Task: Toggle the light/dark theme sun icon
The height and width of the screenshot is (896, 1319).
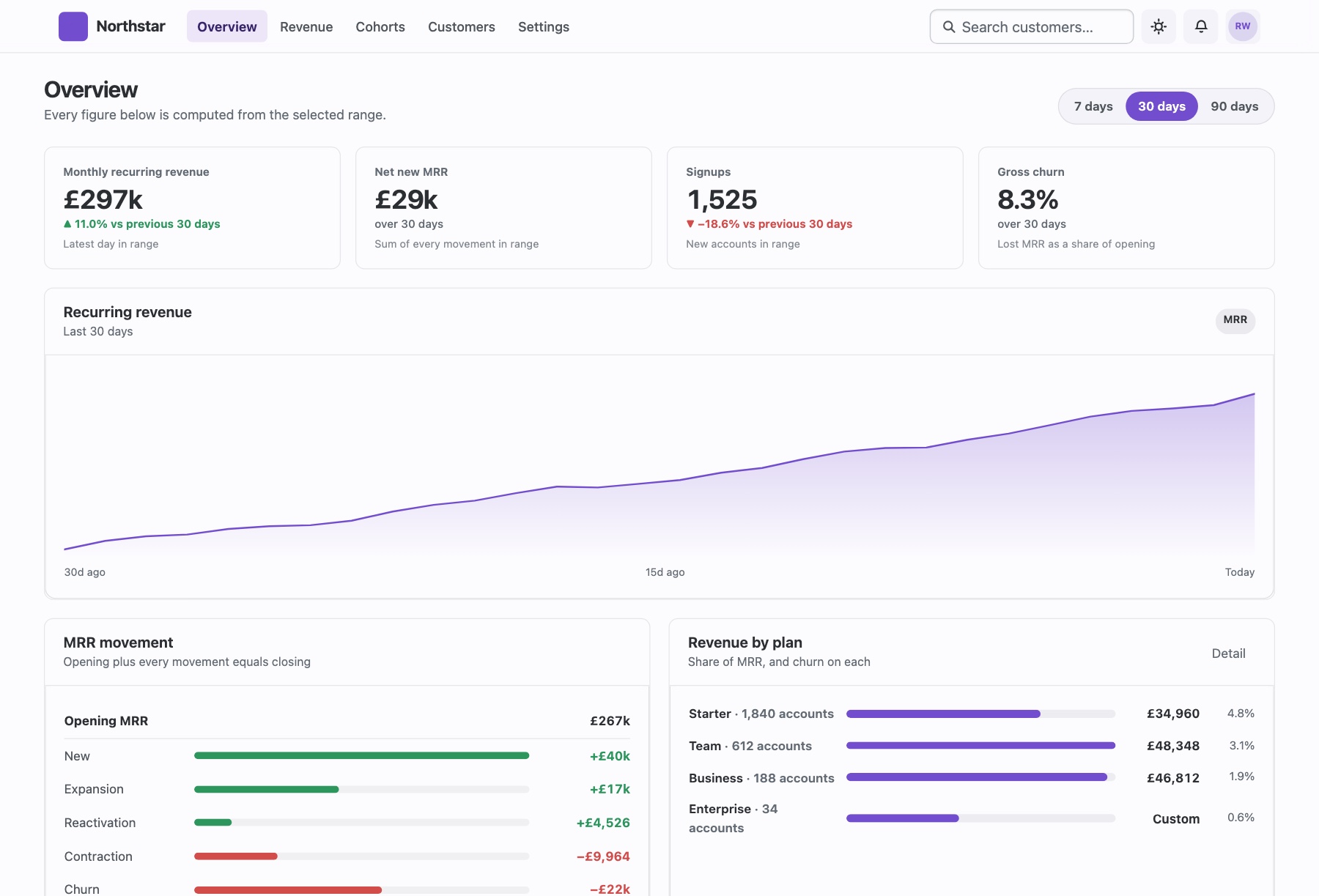Action: coord(1159,26)
